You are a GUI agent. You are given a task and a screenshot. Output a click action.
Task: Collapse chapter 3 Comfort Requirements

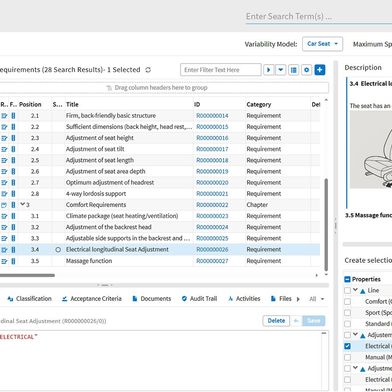pos(23,204)
